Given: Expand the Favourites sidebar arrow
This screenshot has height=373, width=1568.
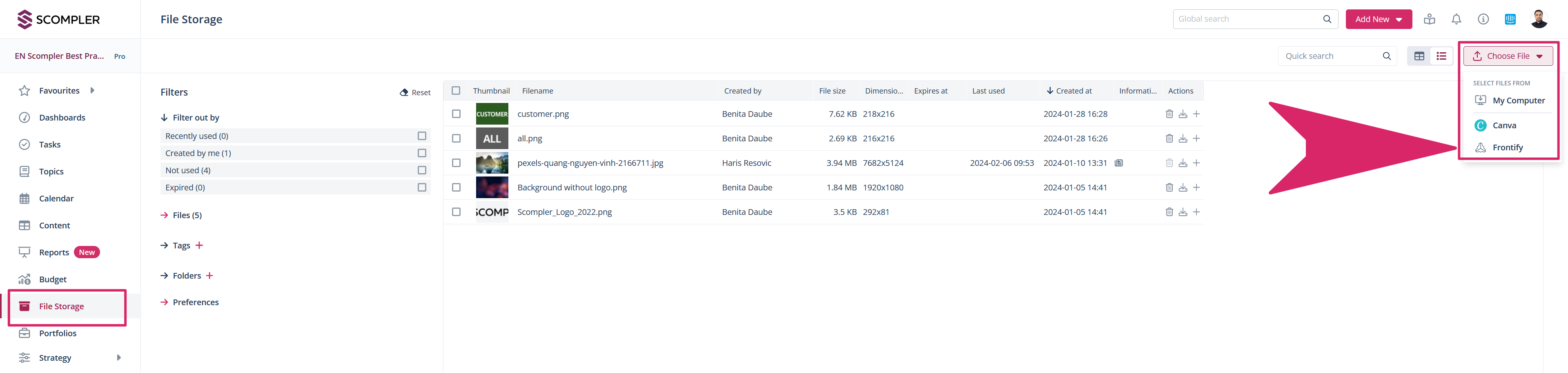Looking at the screenshot, I should pos(93,91).
